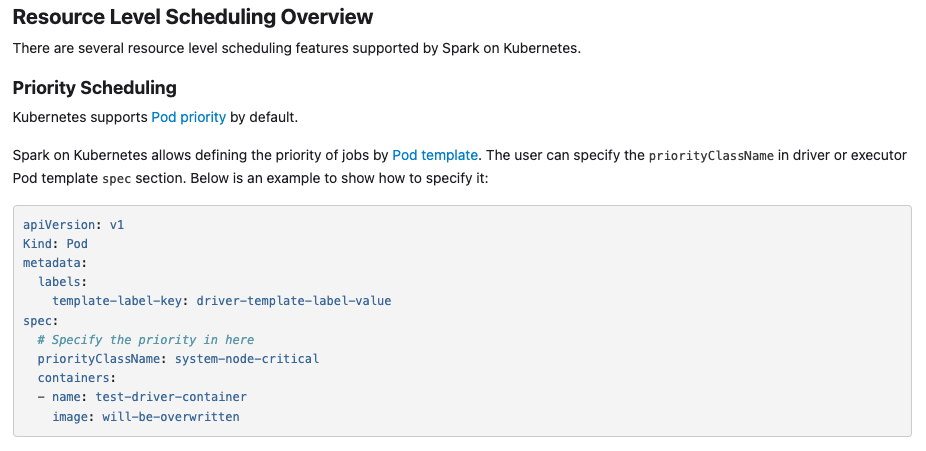The image size is (926, 451).
Task: Click the containers: line in the YAML
Action: tap(77, 378)
